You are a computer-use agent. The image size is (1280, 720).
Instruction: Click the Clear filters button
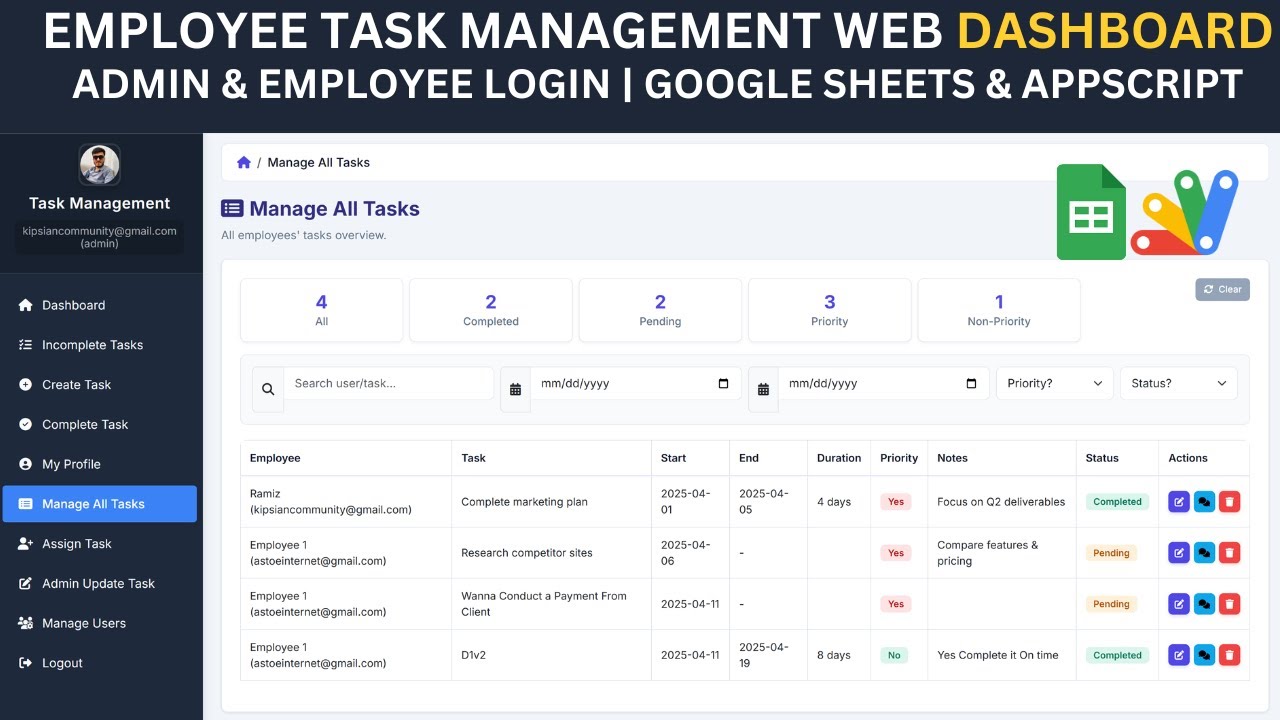pyautogui.click(x=1223, y=289)
